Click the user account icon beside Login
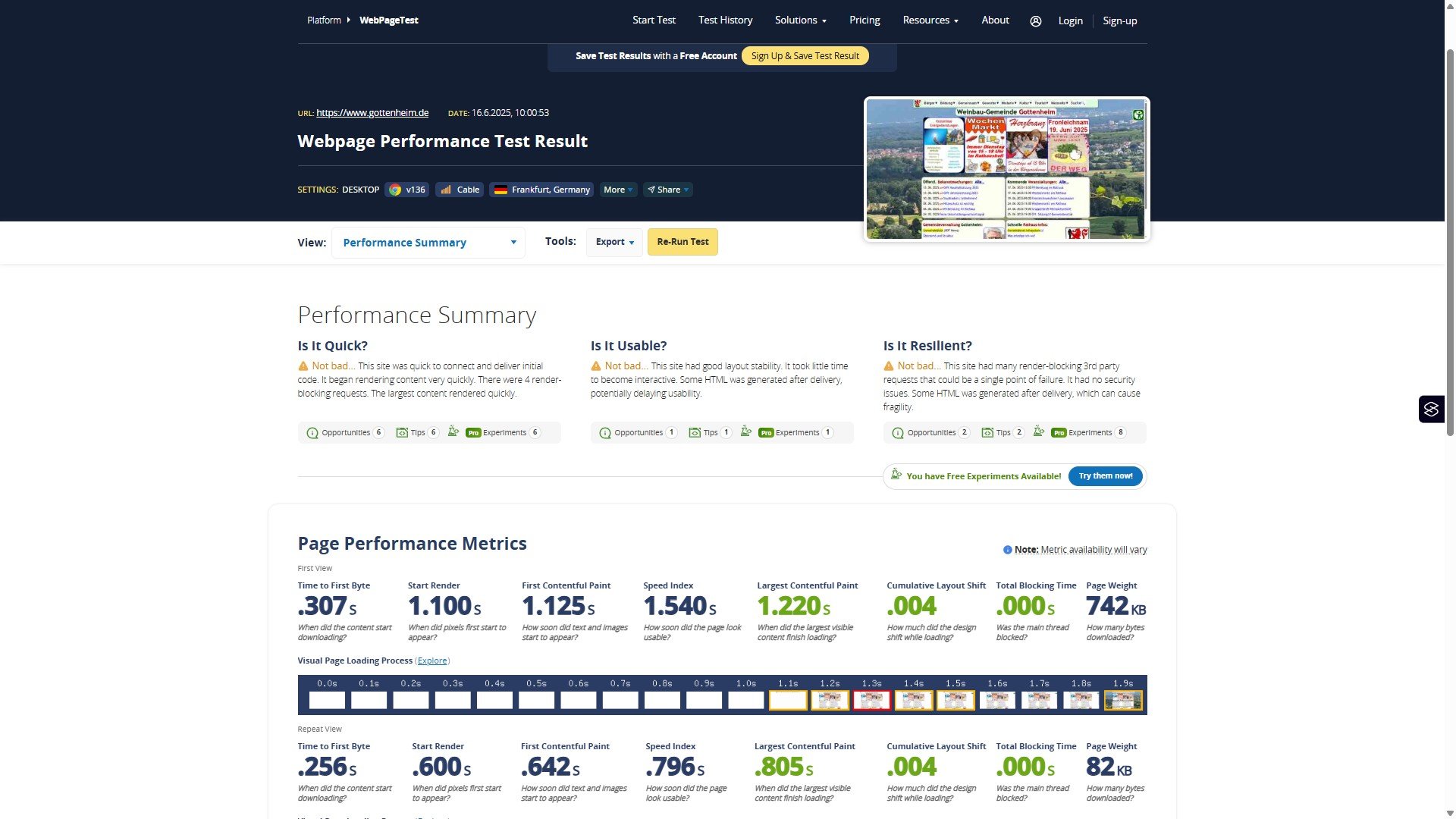 [x=1035, y=21]
